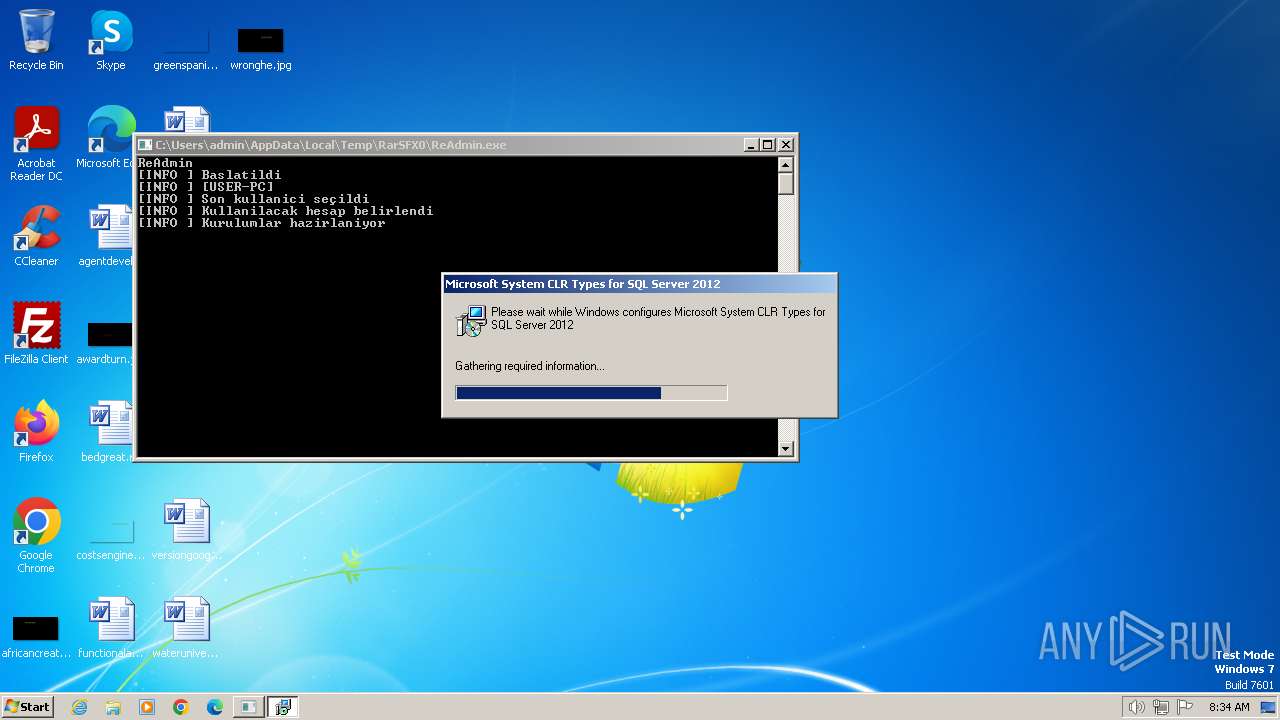Screen dimensions: 1280x720
Task: Click the console scrollbar down arrow
Action: tap(786, 449)
